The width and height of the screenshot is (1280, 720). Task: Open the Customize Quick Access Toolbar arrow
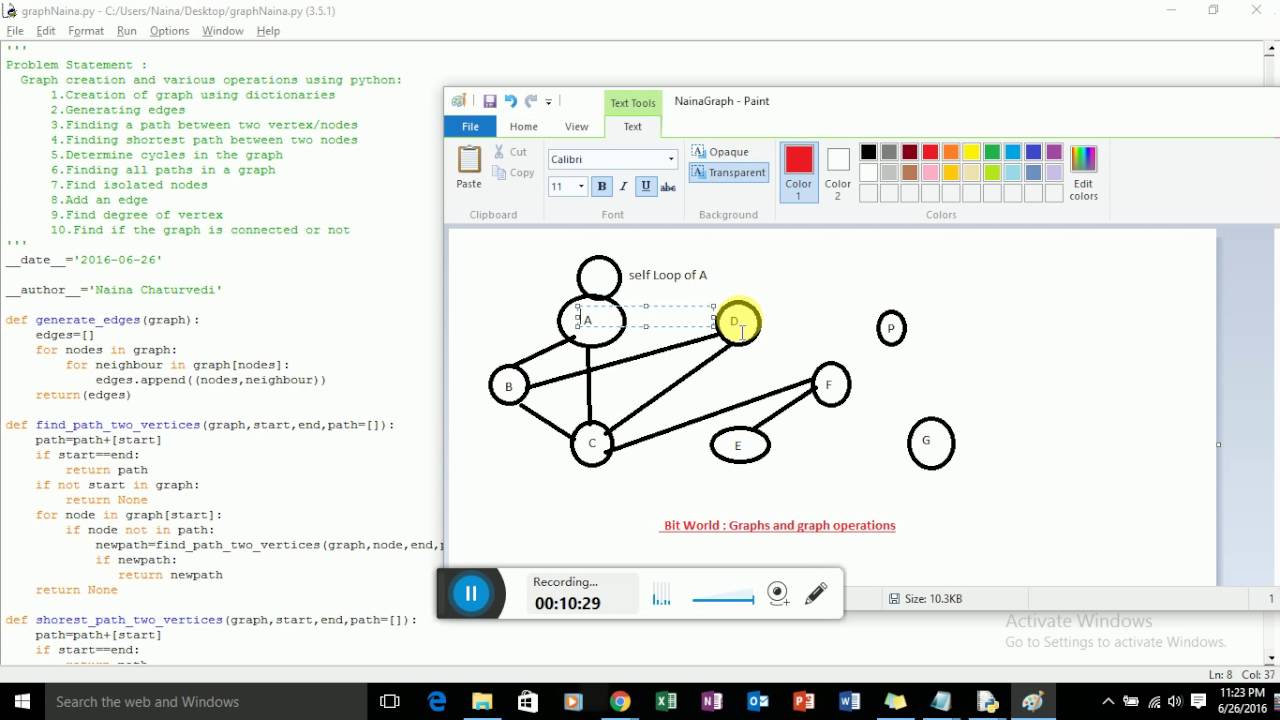tap(548, 102)
